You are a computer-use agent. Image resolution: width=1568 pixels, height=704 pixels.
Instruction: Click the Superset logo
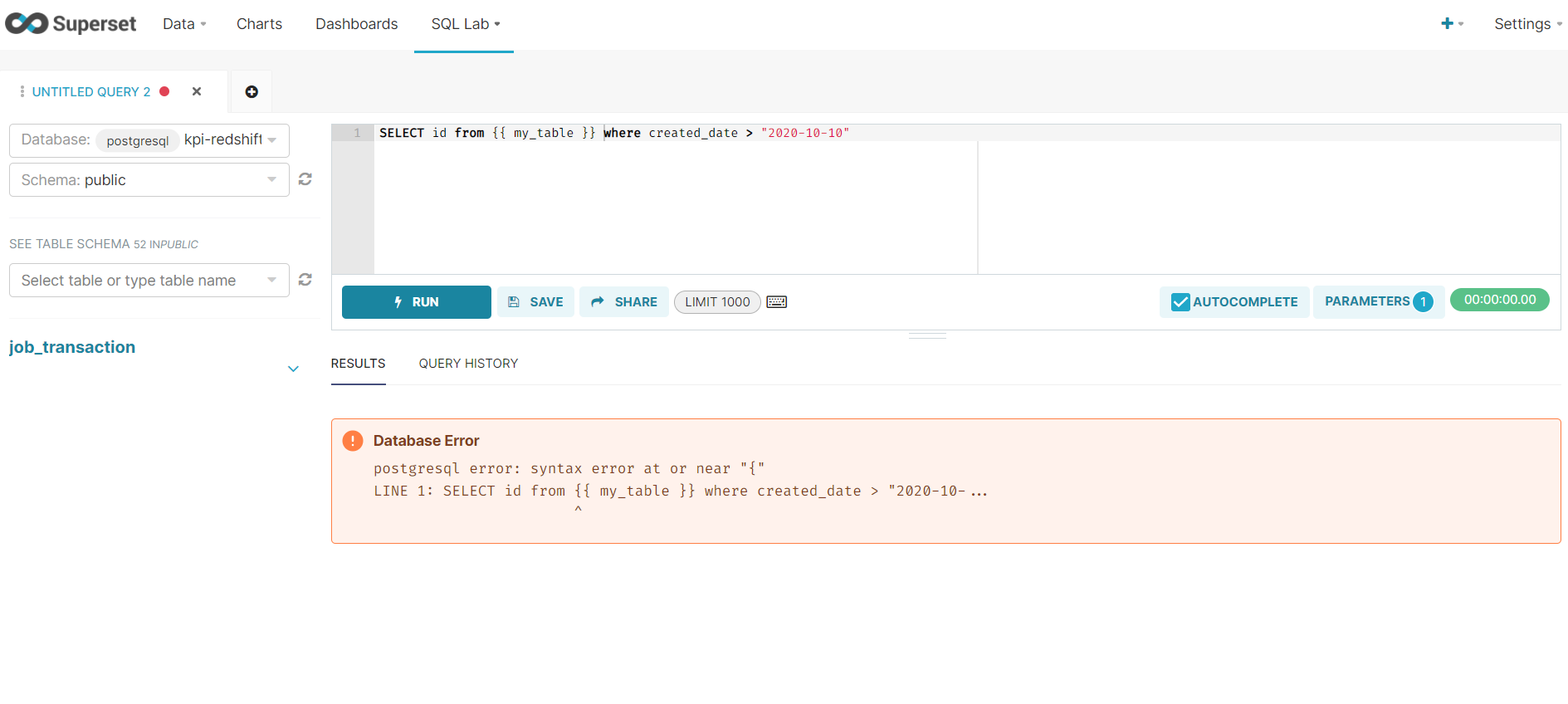click(71, 23)
